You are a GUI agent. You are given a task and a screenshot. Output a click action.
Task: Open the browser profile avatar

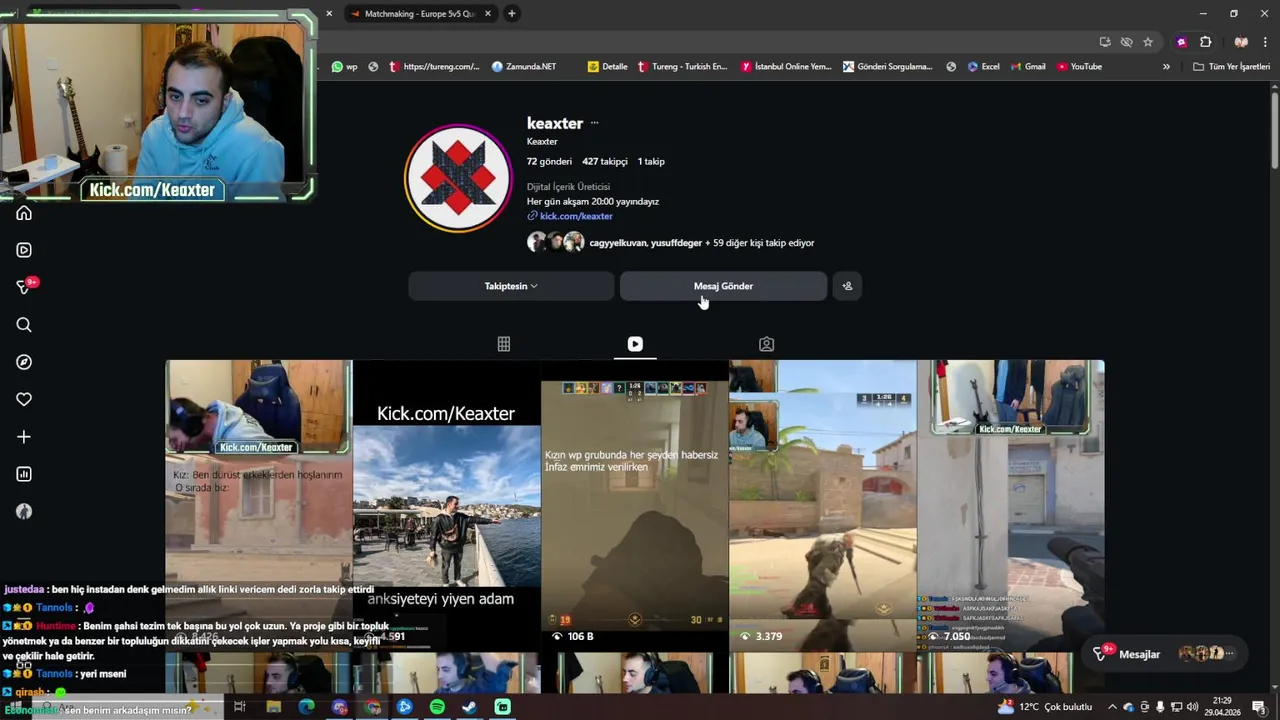1241,42
